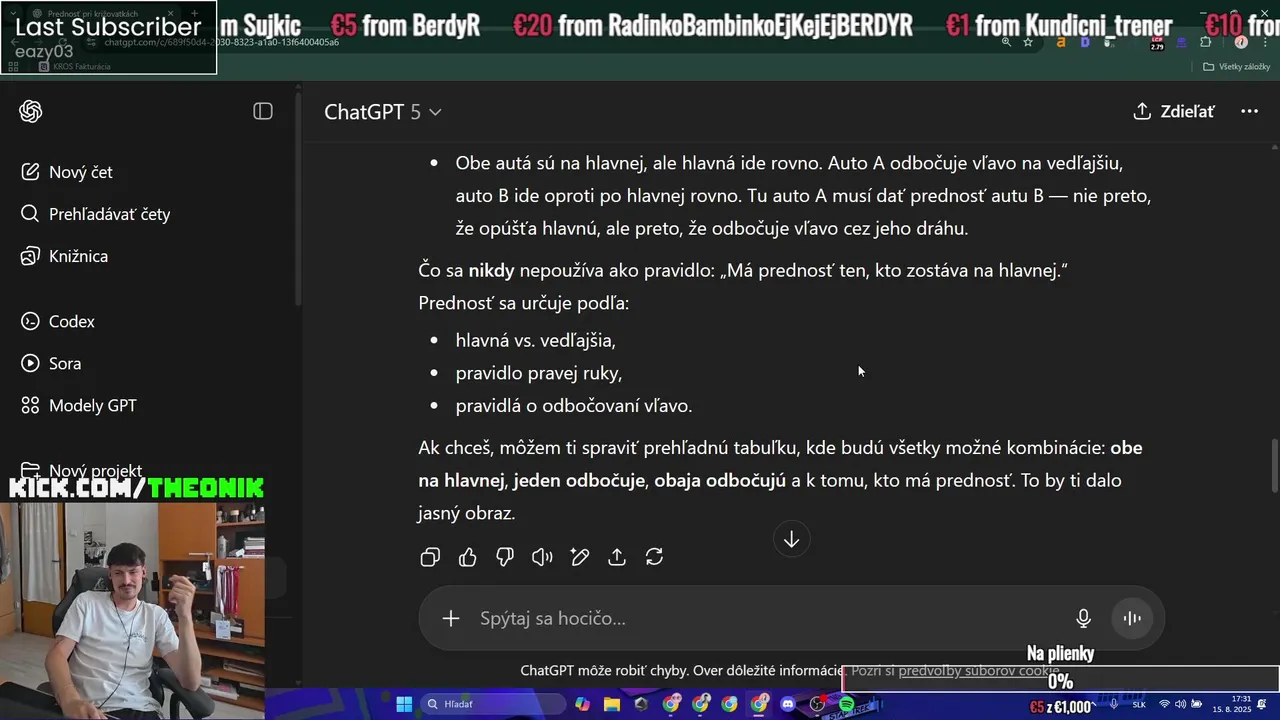This screenshot has width=1280, height=720.
Task: Click the Zdieľať share button
Action: tap(1174, 111)
